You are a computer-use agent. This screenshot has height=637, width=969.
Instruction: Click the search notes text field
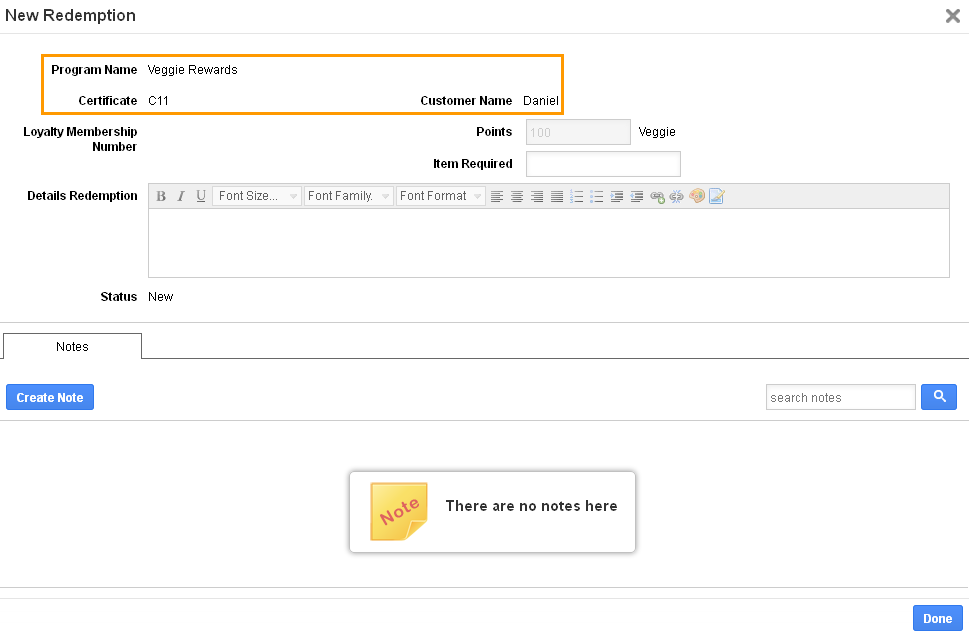click(840, 397)
